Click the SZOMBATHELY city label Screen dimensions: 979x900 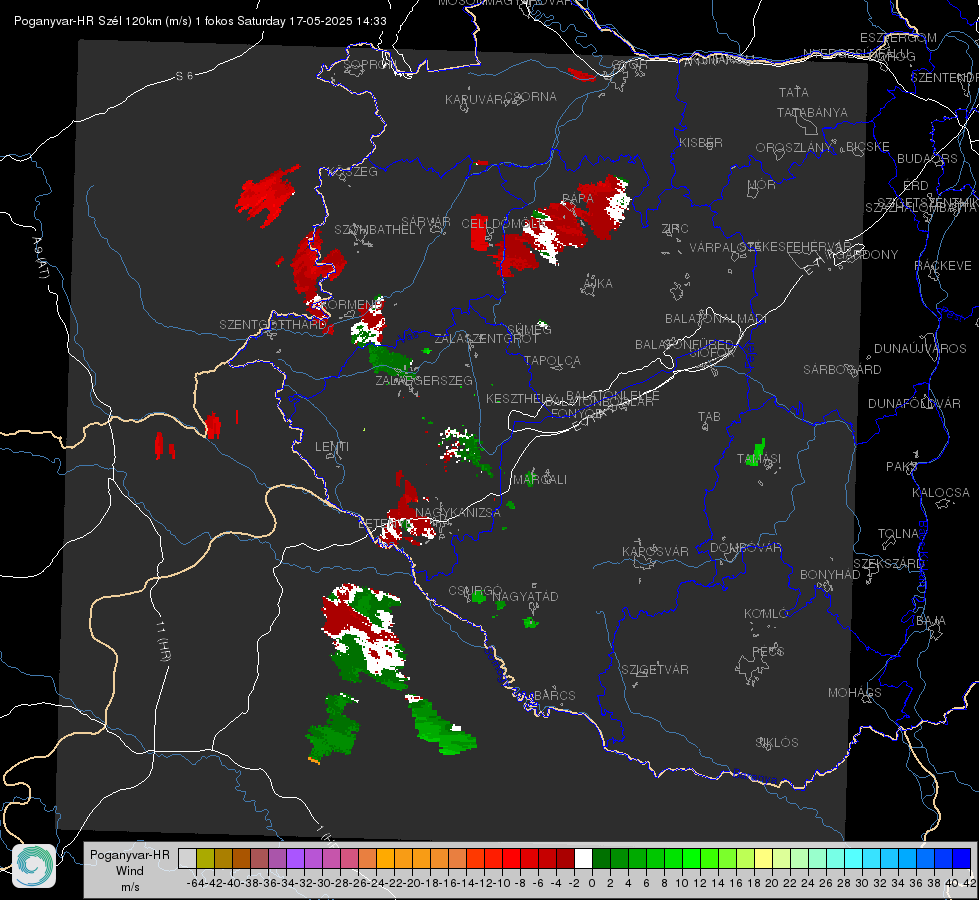[x=379, y=230]
